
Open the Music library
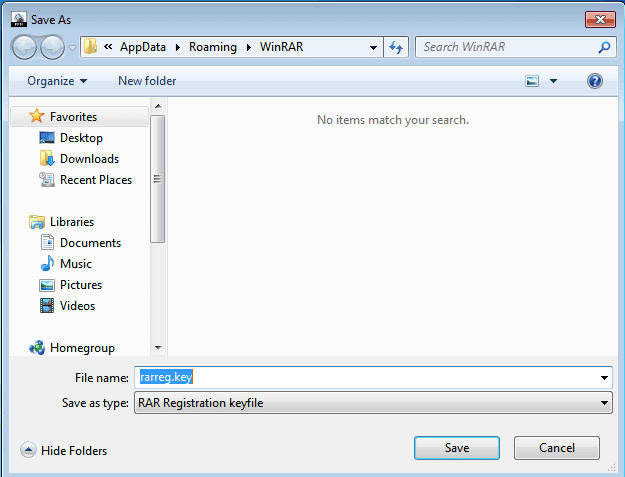[76, 264]
